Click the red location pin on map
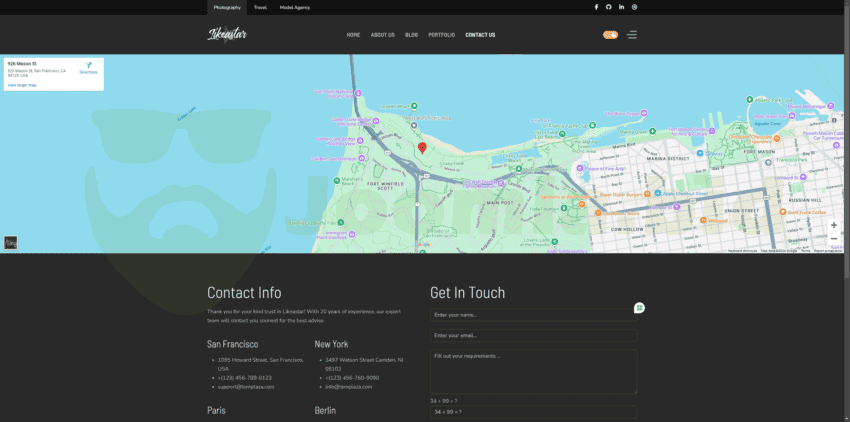The width and height of the screenshot is (850, 422). click(422, 147)
